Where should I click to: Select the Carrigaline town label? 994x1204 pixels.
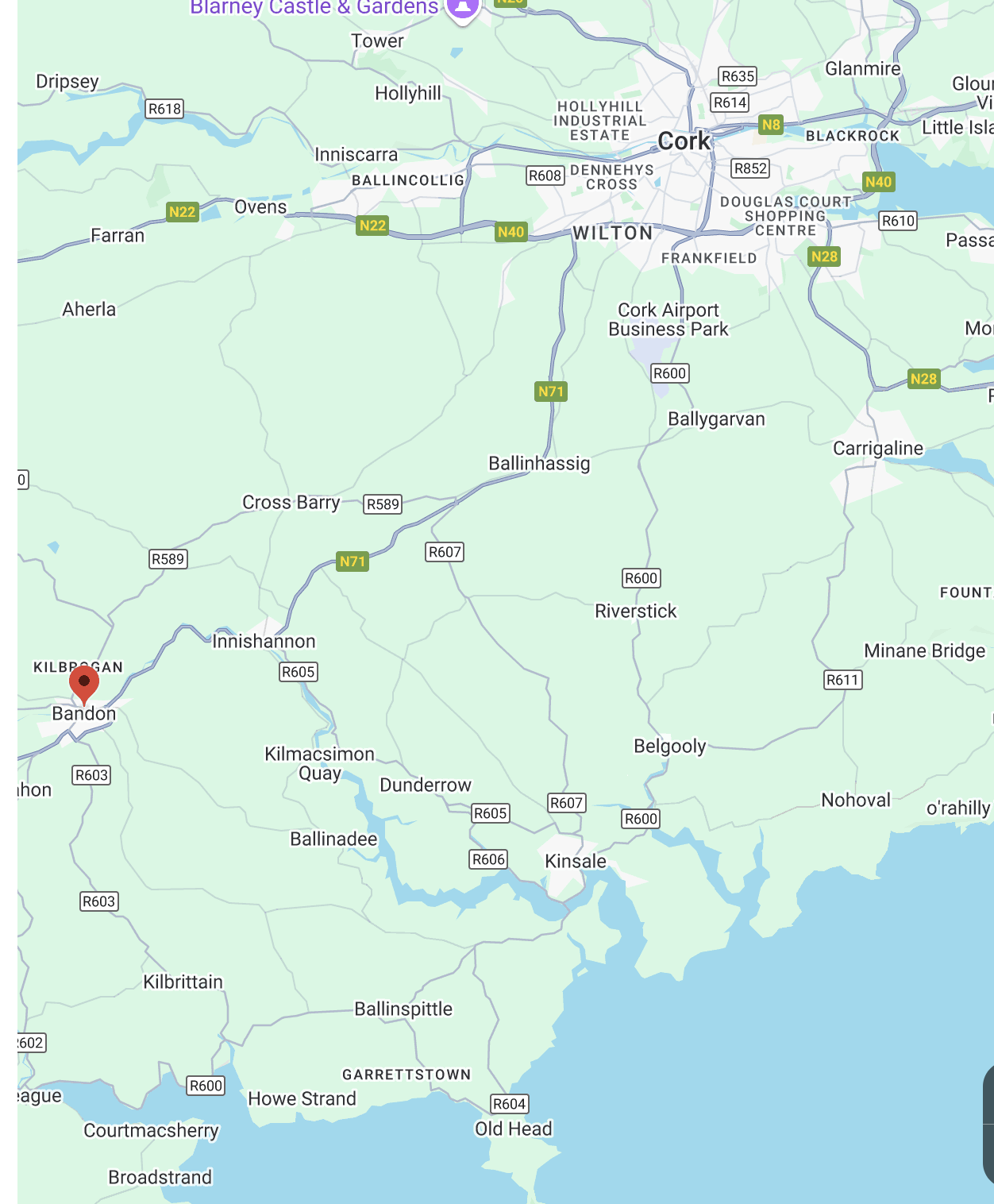(878, 449)
